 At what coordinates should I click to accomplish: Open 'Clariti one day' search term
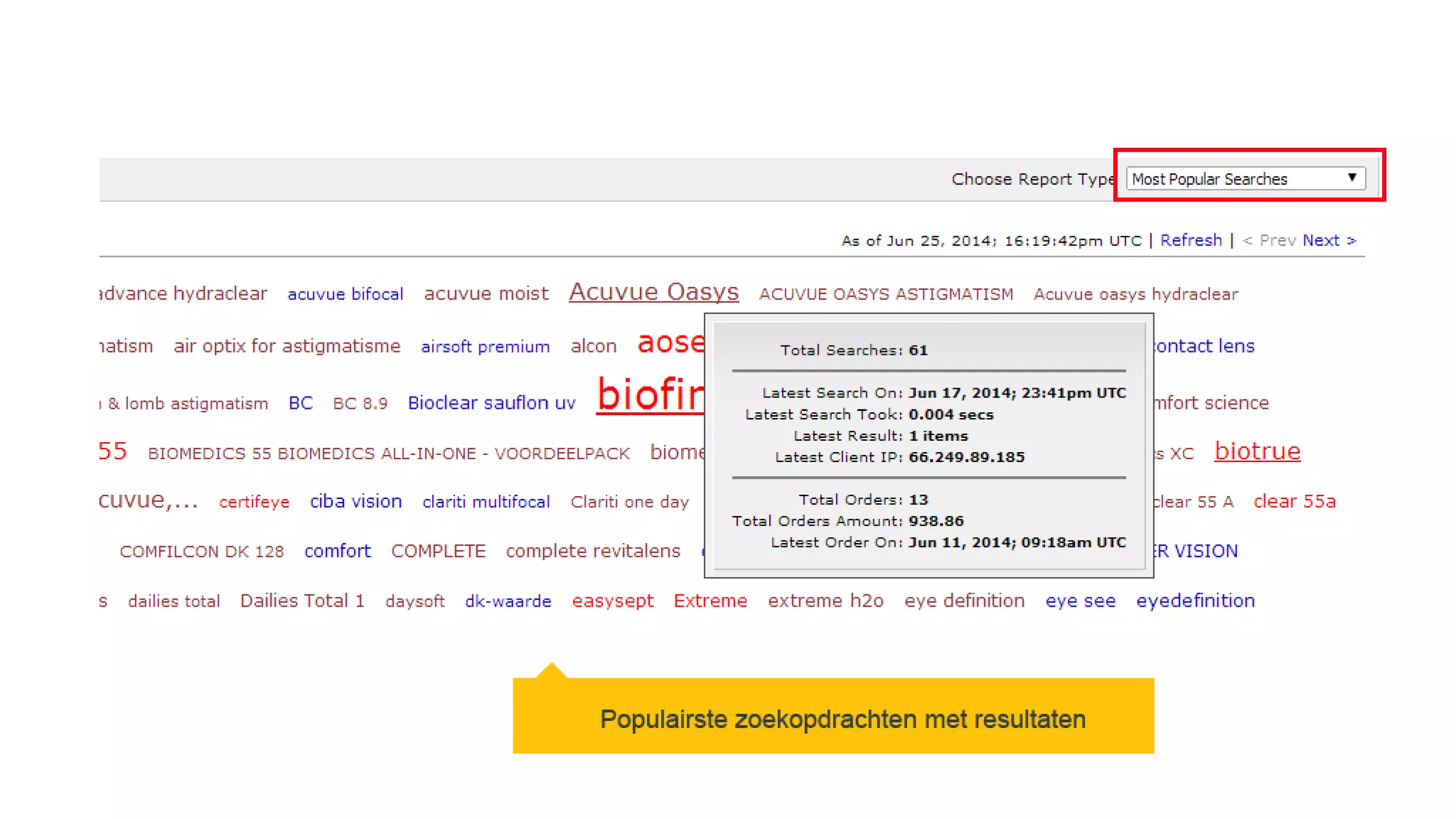pyautogui.click(x=630, y=502)
